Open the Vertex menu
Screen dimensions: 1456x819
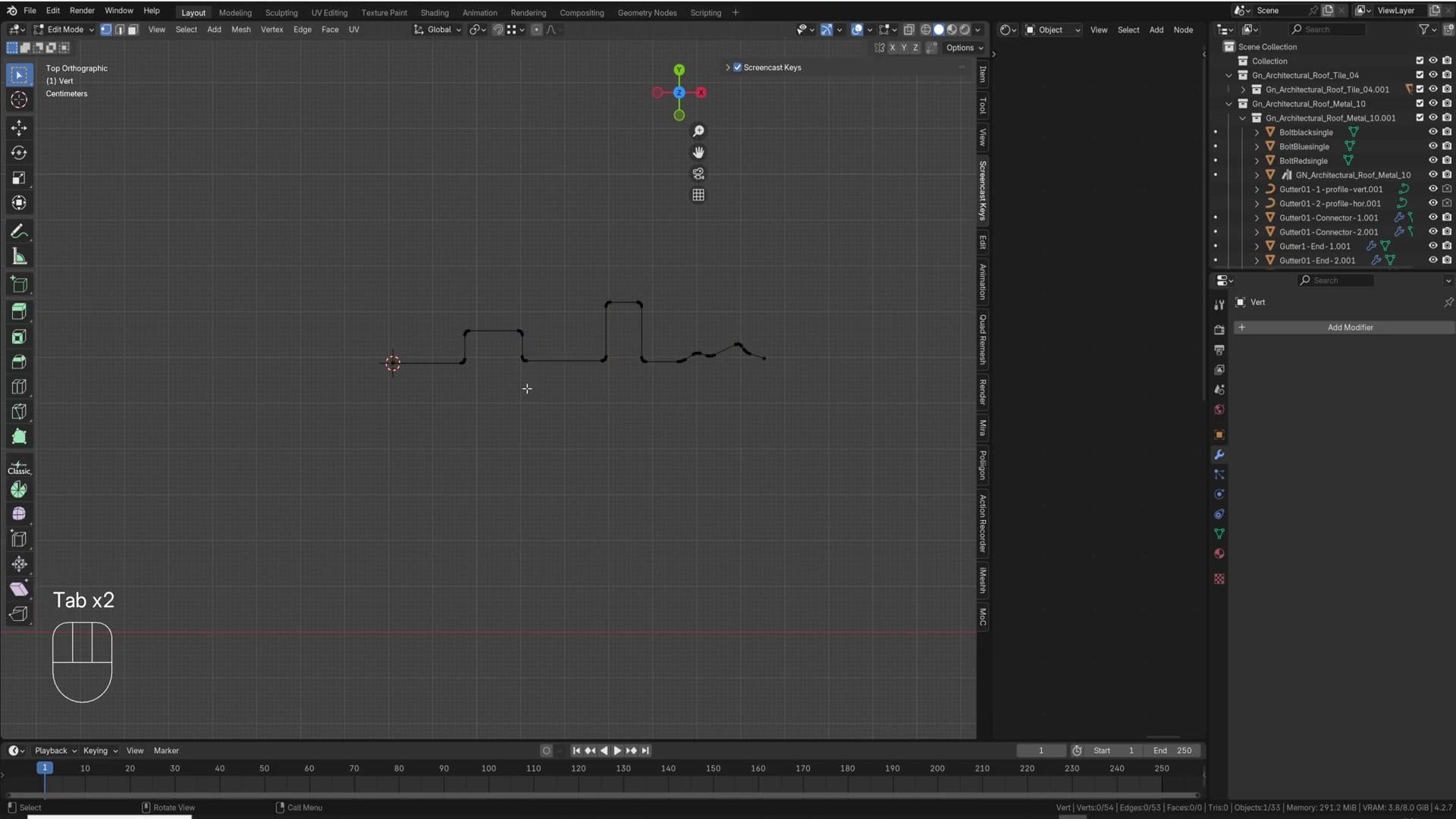271,30
